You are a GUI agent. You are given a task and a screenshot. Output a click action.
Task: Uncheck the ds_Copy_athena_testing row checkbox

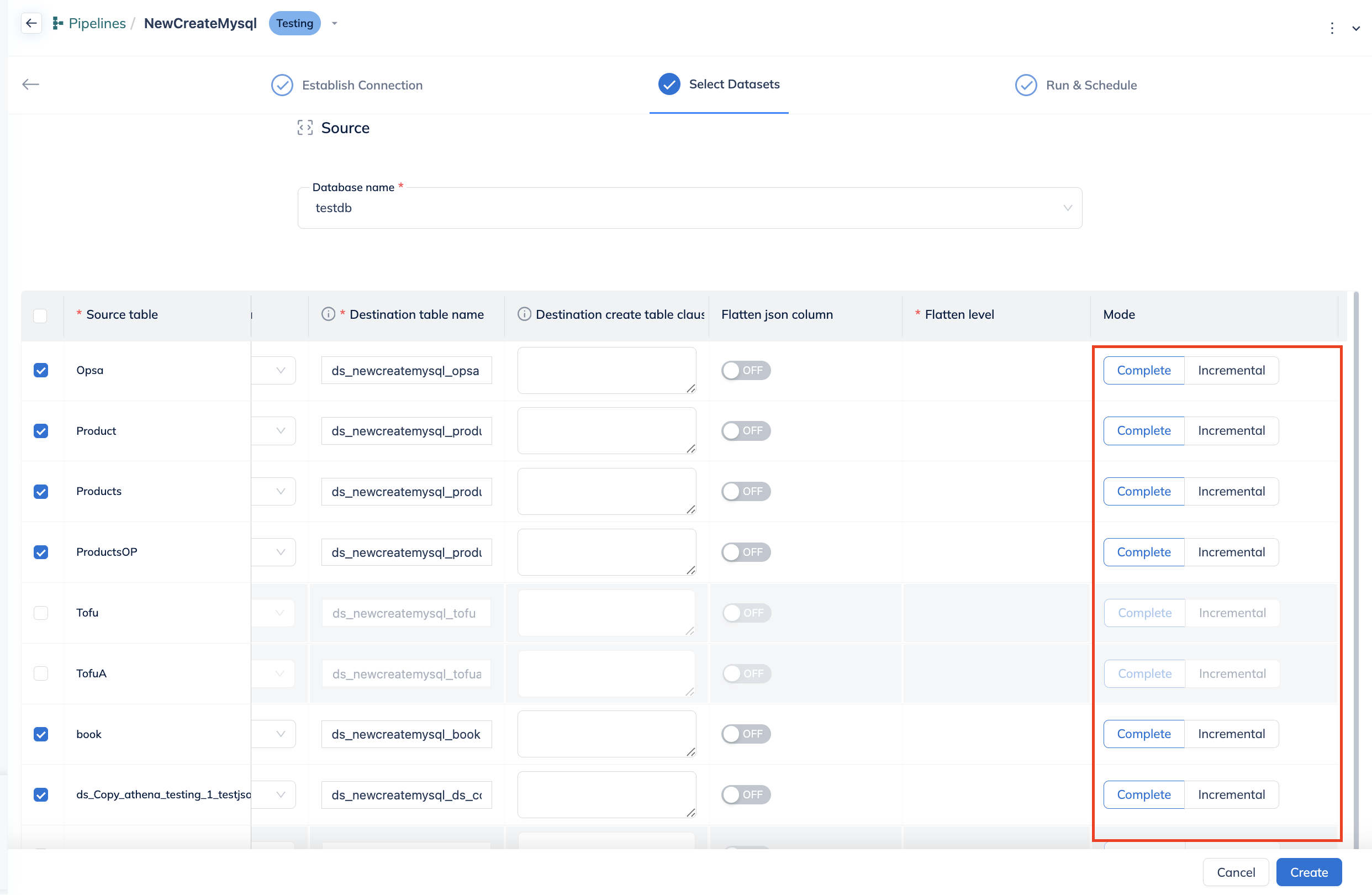41,794
